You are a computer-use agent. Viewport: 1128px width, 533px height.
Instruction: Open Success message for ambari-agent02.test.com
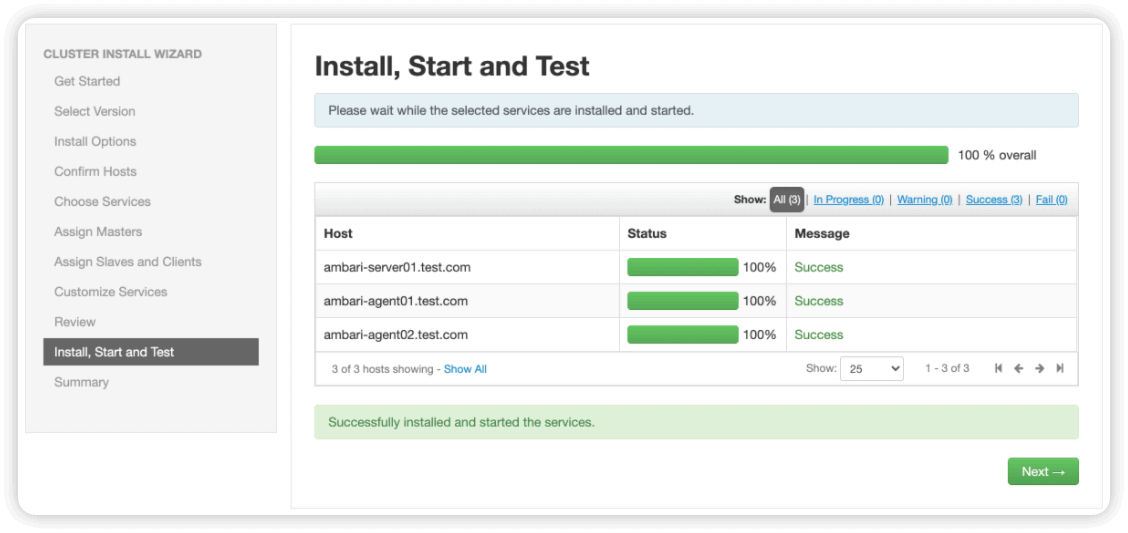point(819,334)
